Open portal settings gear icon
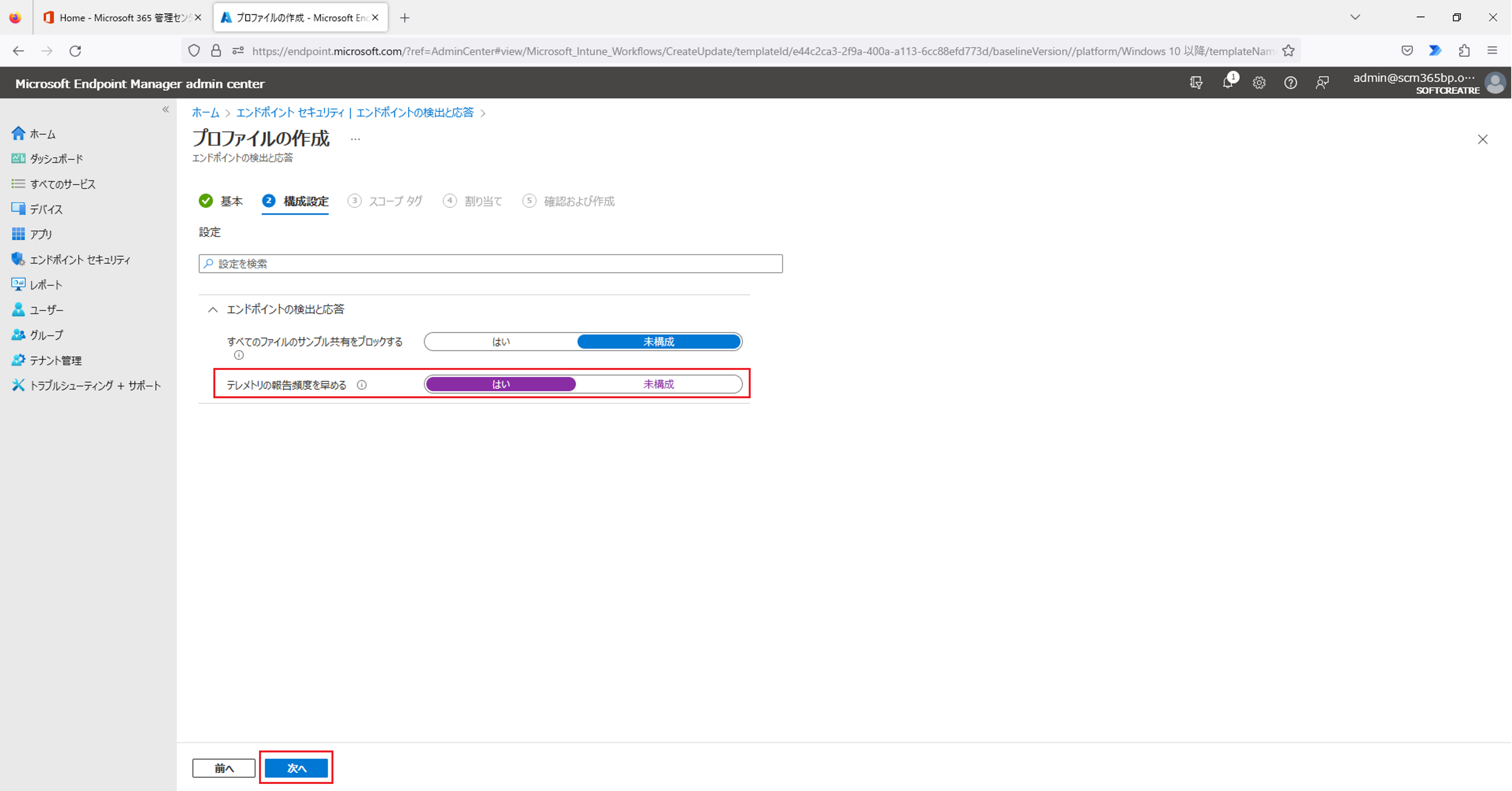 1259,83
